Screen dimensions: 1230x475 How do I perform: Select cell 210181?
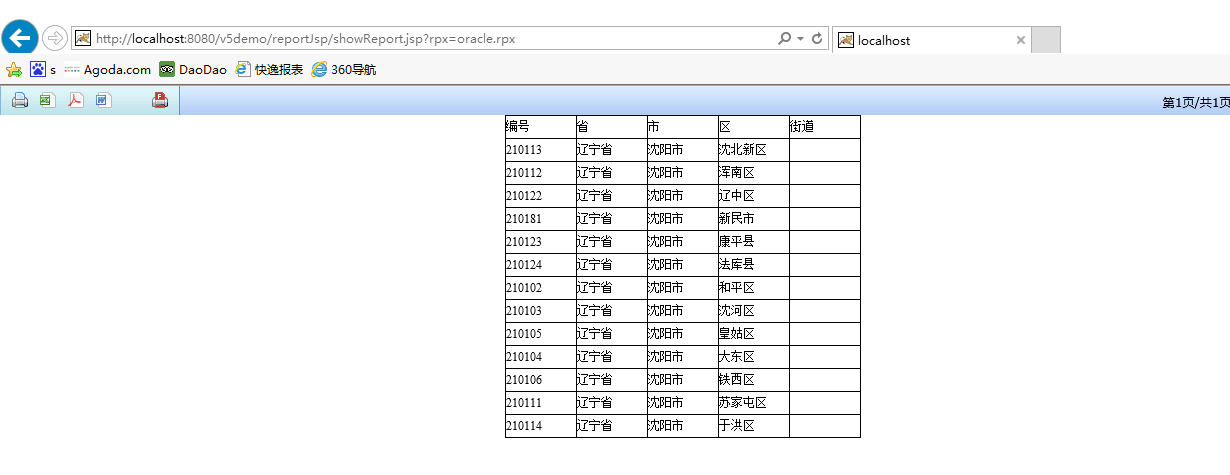click(541, 219)
